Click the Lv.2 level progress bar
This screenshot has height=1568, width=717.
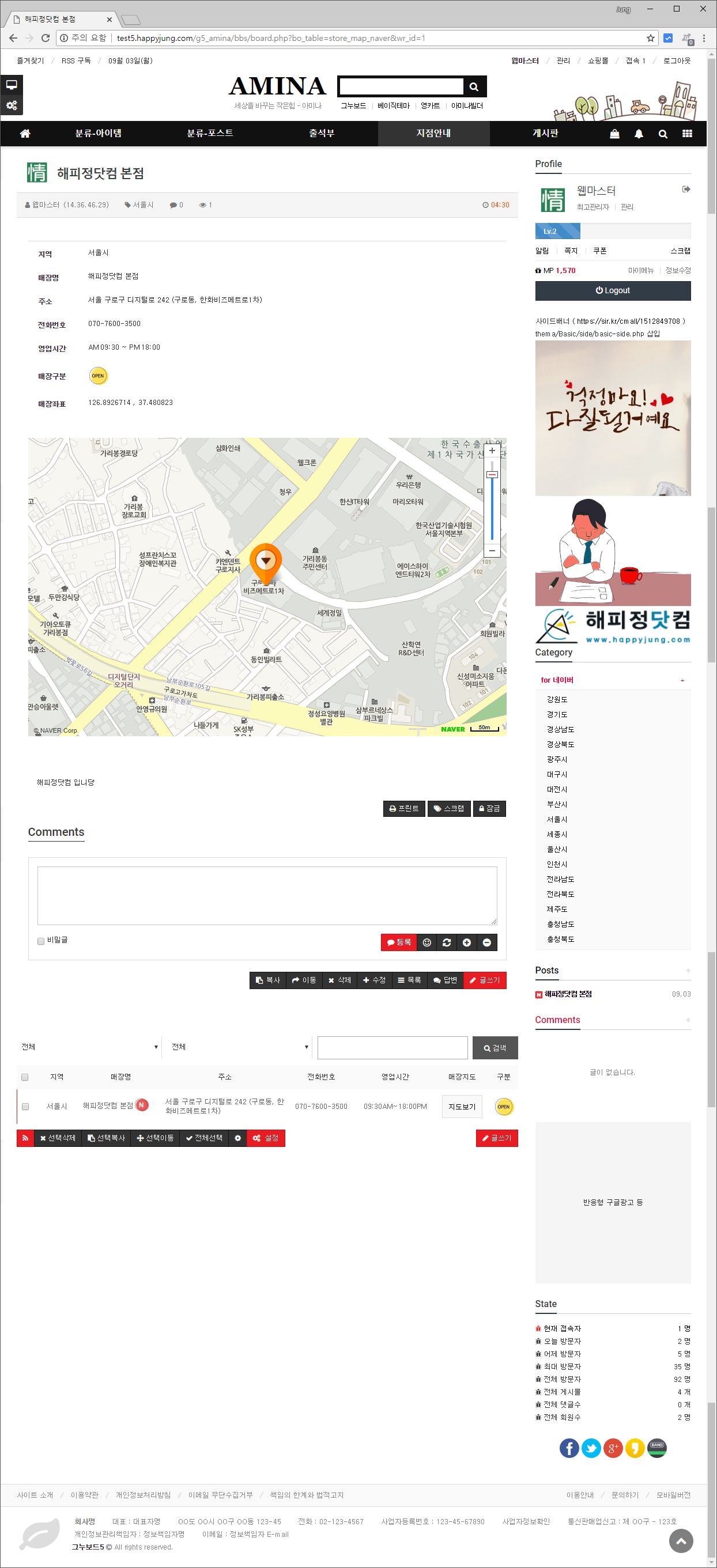613,232
